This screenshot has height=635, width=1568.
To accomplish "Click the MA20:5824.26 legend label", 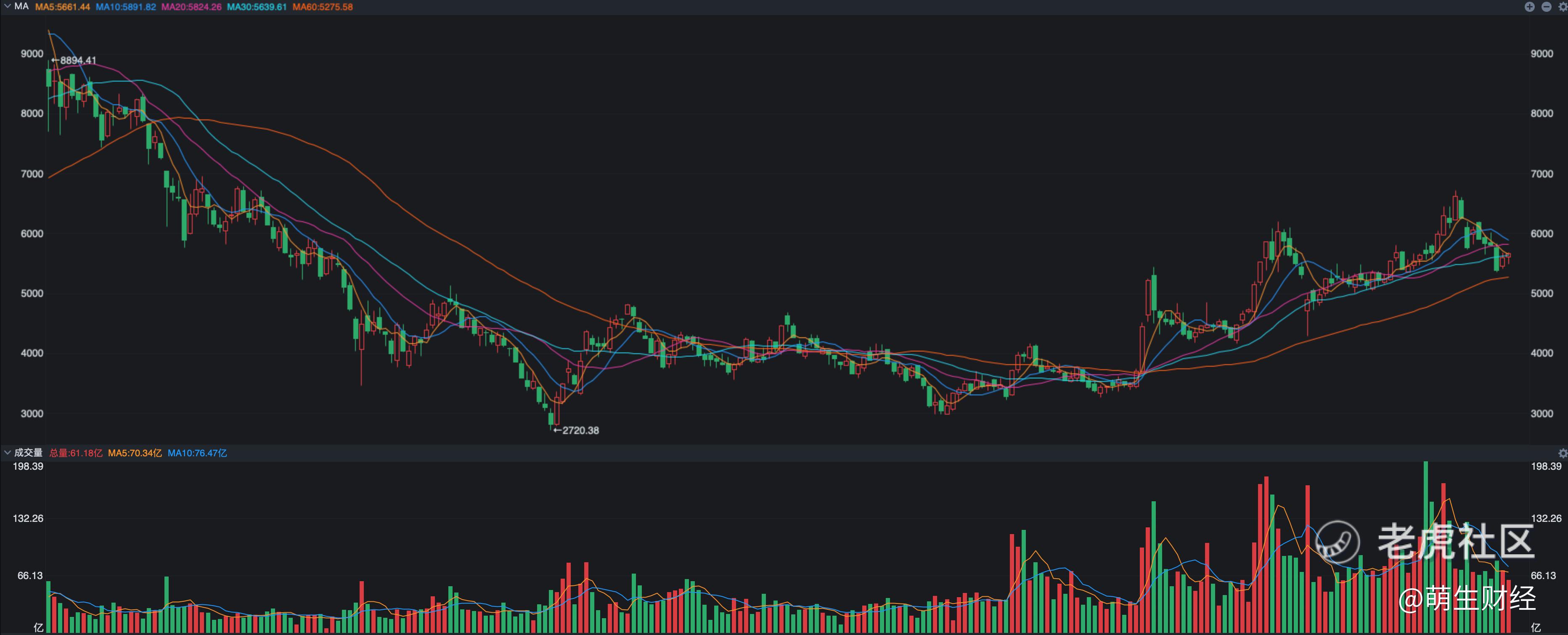I will (x=191, y=7).
